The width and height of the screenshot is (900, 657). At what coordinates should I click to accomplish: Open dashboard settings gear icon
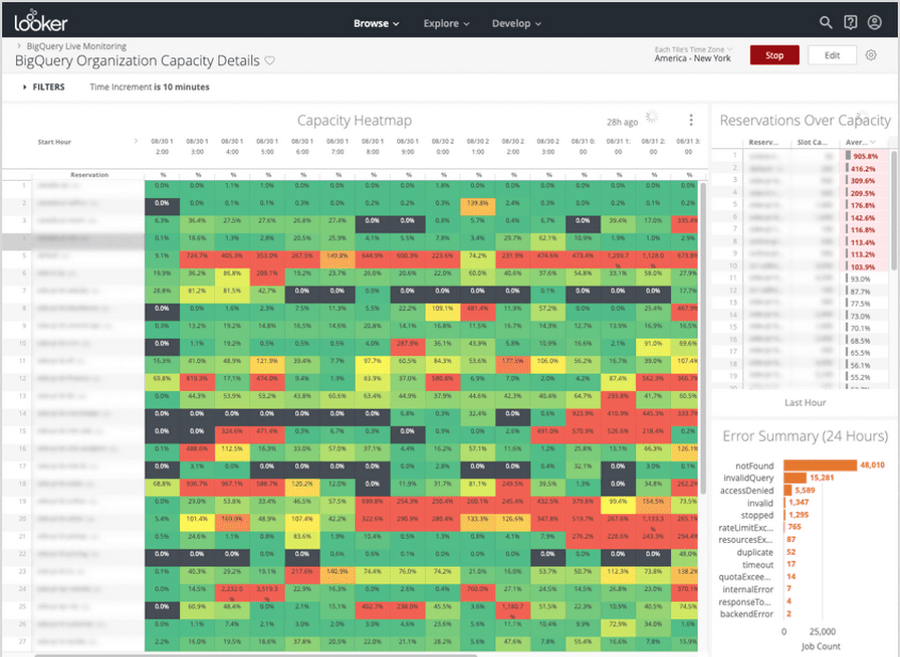tap(871, 55)
